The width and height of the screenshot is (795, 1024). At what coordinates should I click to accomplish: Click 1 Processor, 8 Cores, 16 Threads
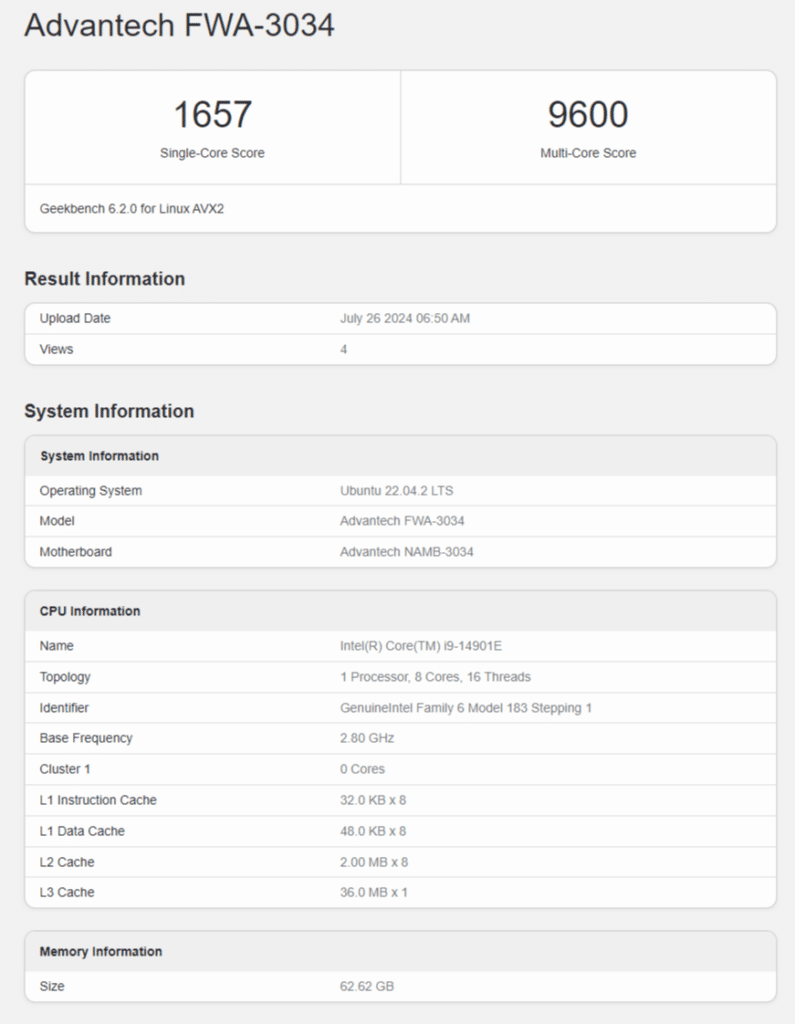point(436,677)
